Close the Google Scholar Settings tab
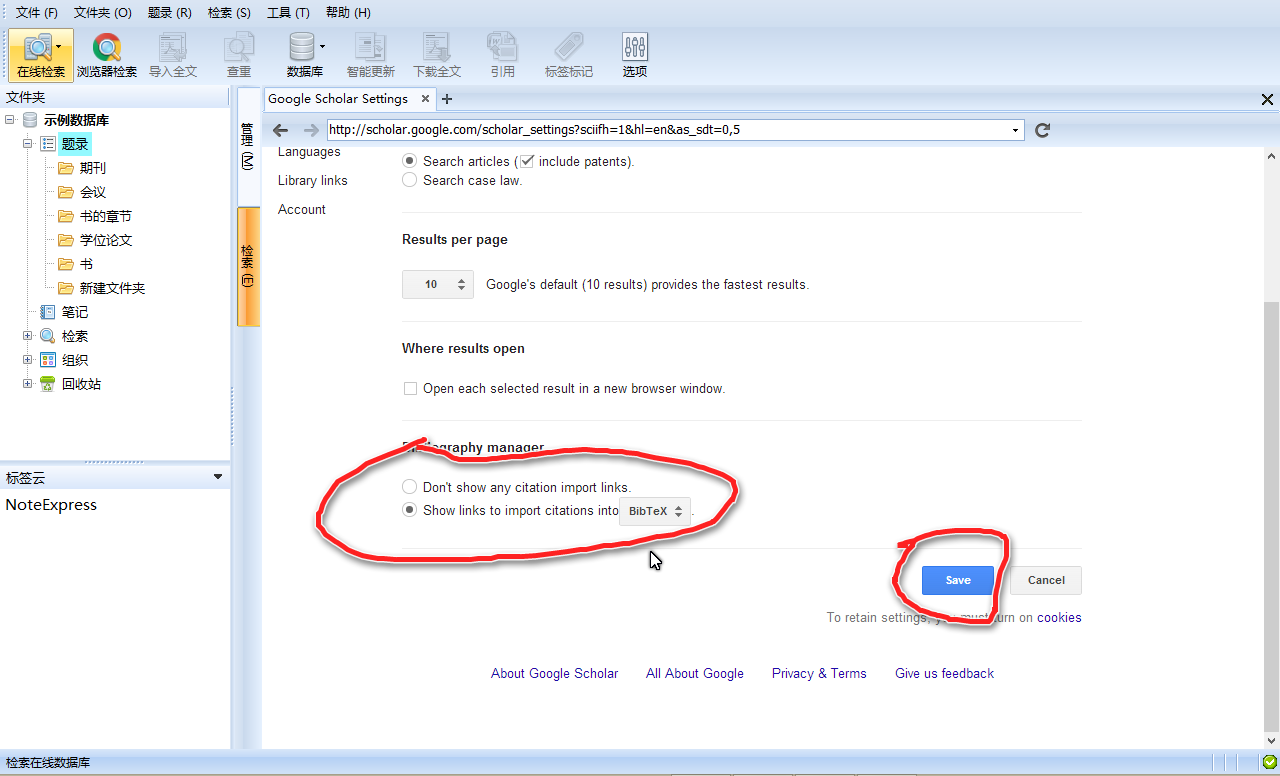The width and height of the screenshot is (1280, 776). [425, 99]
